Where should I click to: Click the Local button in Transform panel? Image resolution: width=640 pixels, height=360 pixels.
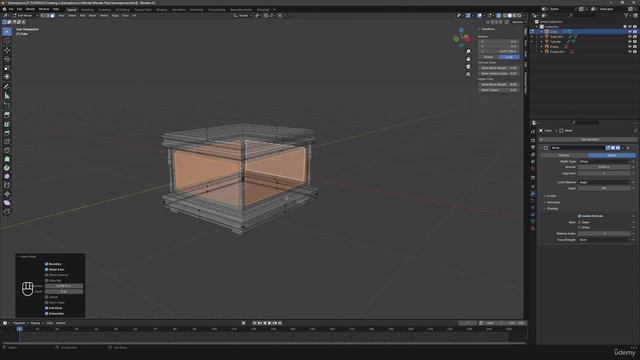pyautogui.click(x=509, y=57)
